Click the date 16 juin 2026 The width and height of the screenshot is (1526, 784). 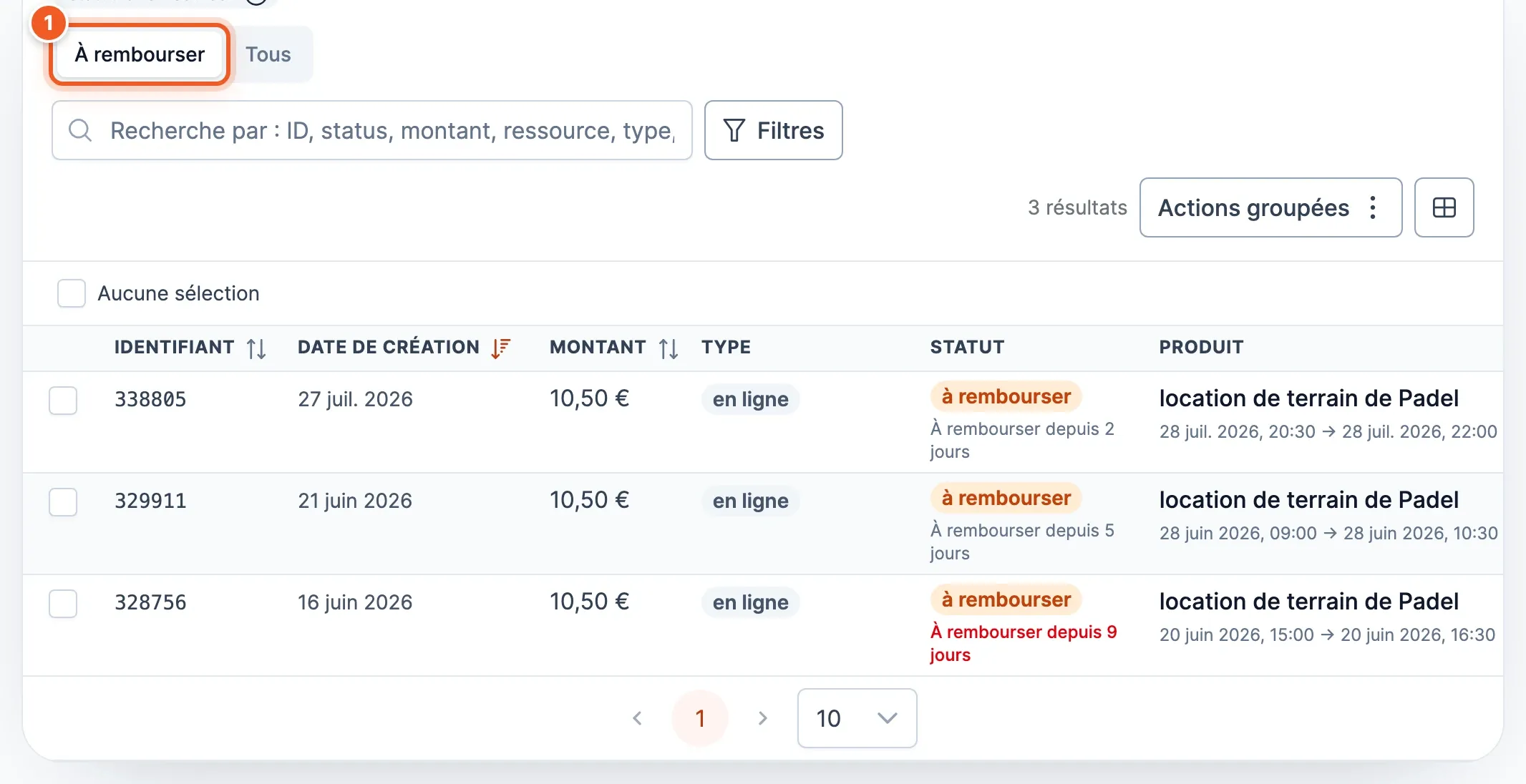pyautogui.click(x=355, y=602)
